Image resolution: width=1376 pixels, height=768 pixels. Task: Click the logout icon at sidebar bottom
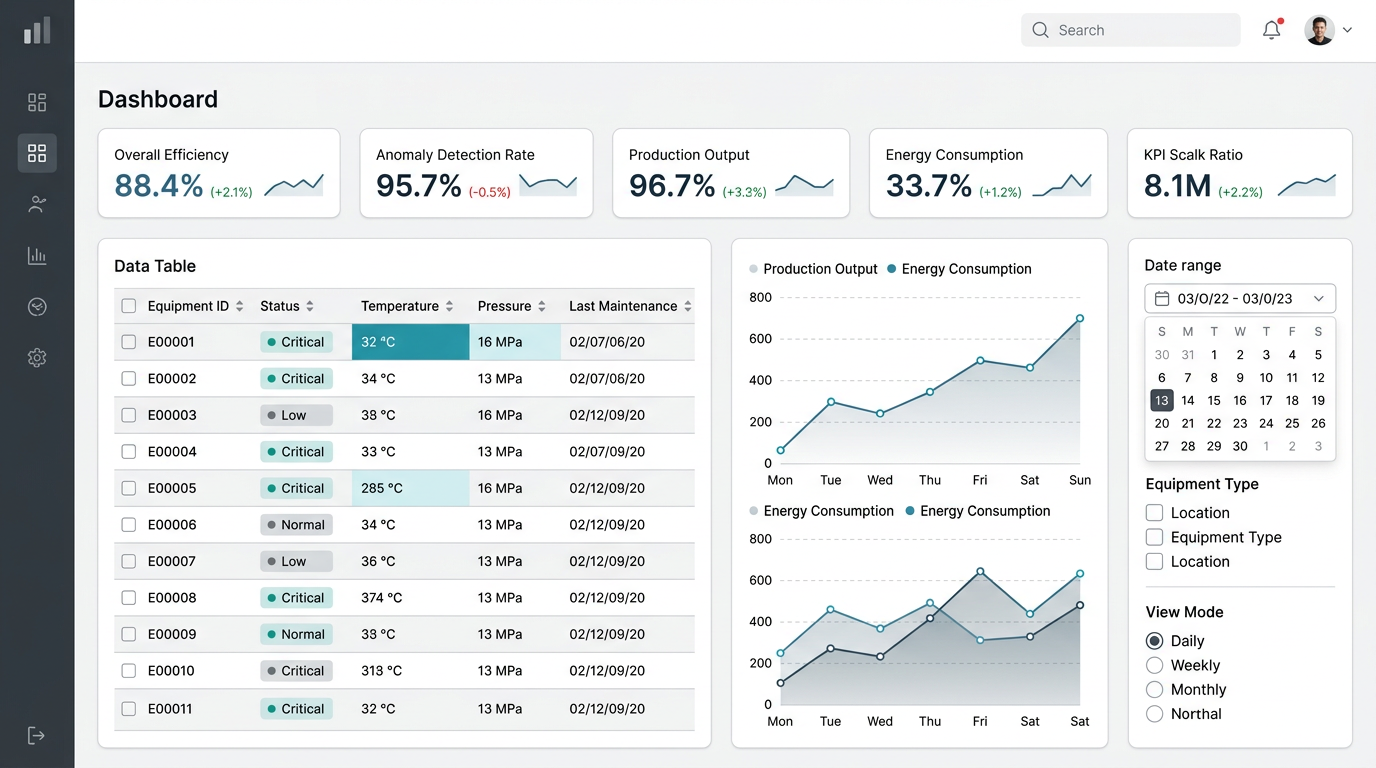pos(37,736)
